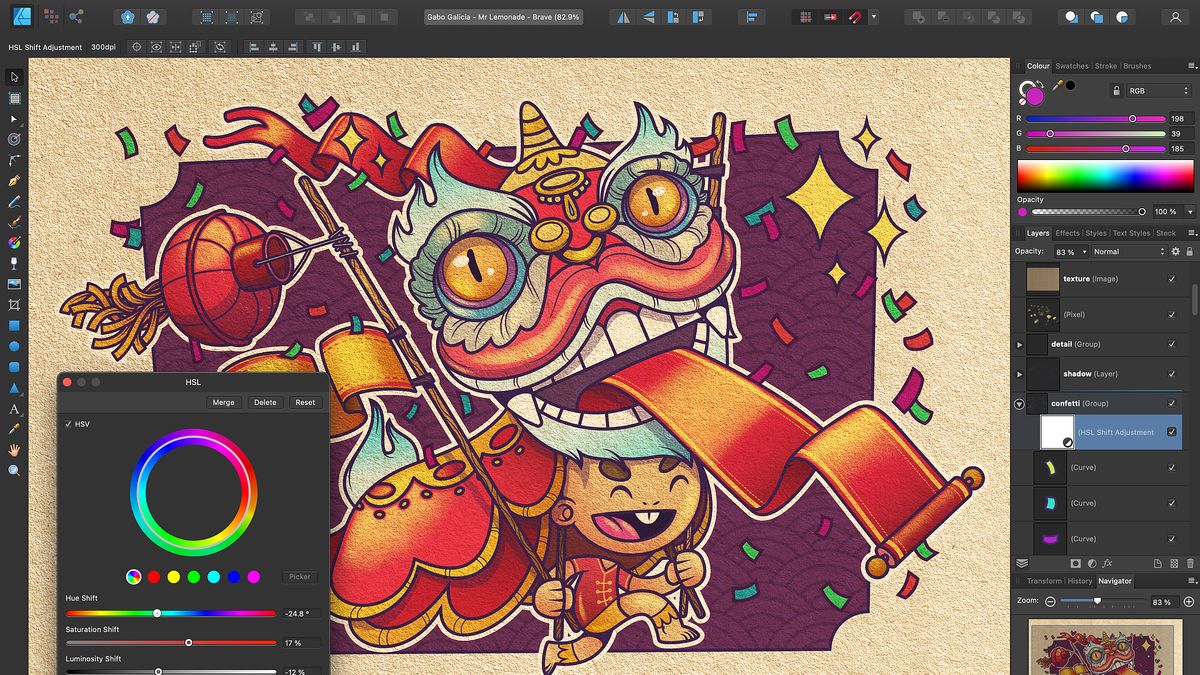This screenshot has width=1200, height=675.
Task: Open the Normal blend mode dropdown
Action: (1127, 251)
